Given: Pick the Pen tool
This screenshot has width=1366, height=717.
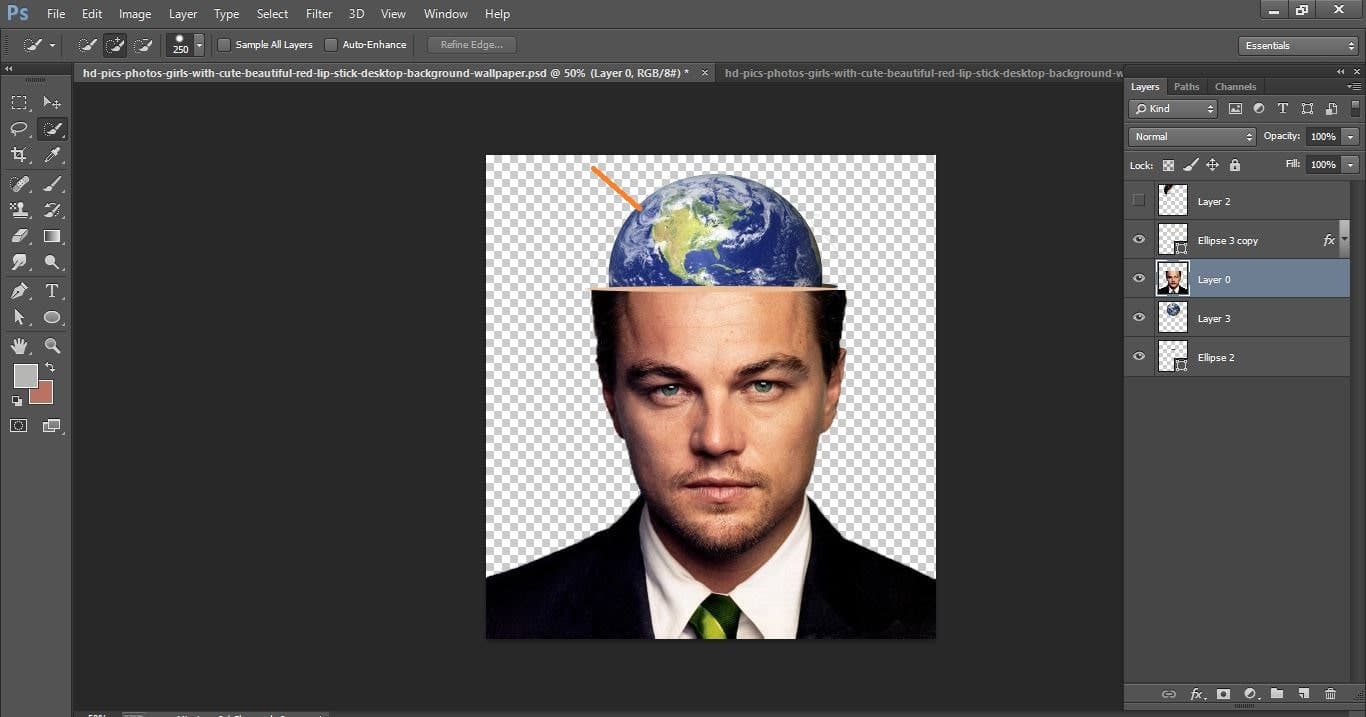Looking at the screenshot, I should point(20,288).
